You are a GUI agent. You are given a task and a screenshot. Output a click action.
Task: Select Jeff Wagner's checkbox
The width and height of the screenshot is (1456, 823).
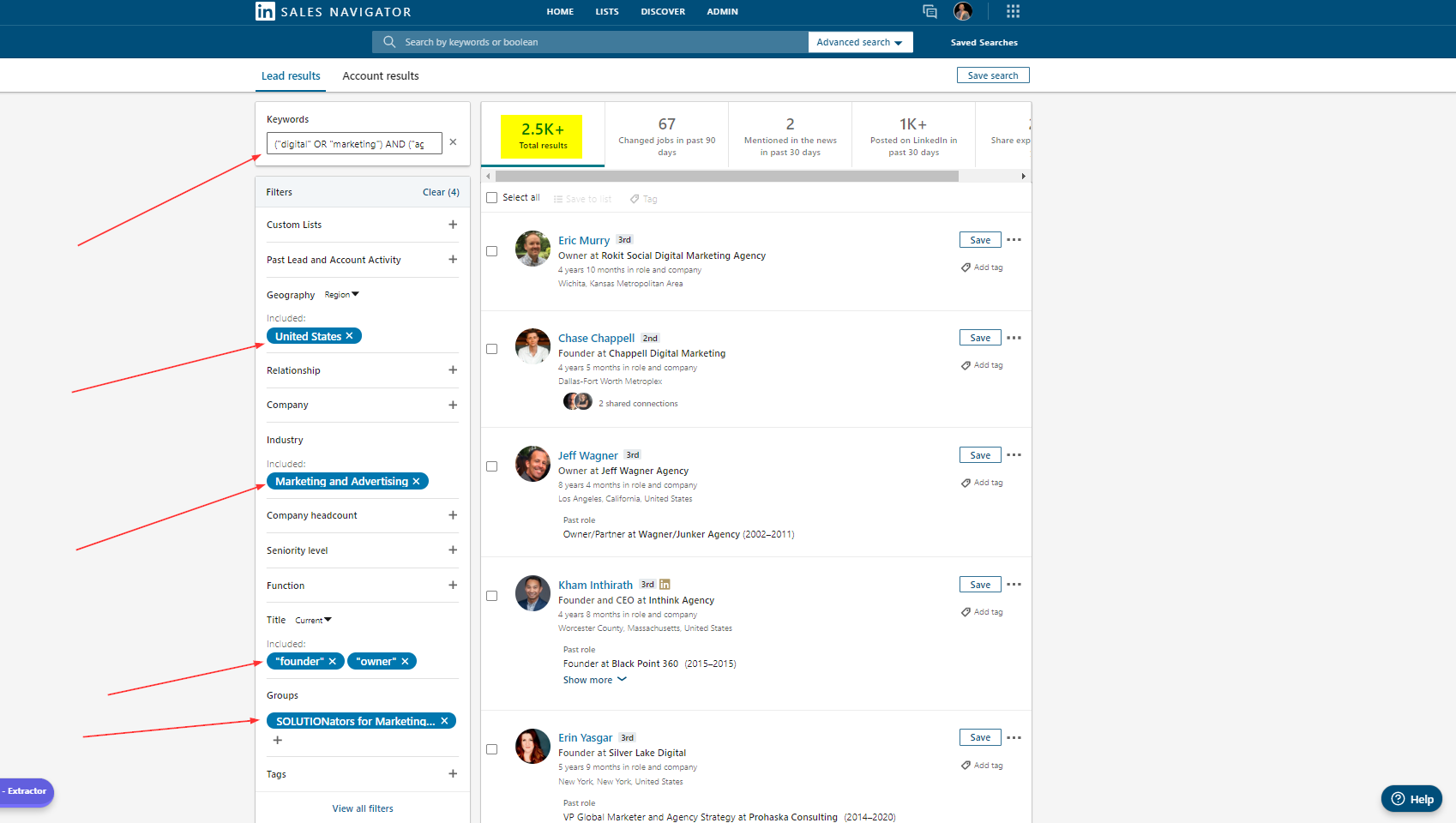click(492, 466)
